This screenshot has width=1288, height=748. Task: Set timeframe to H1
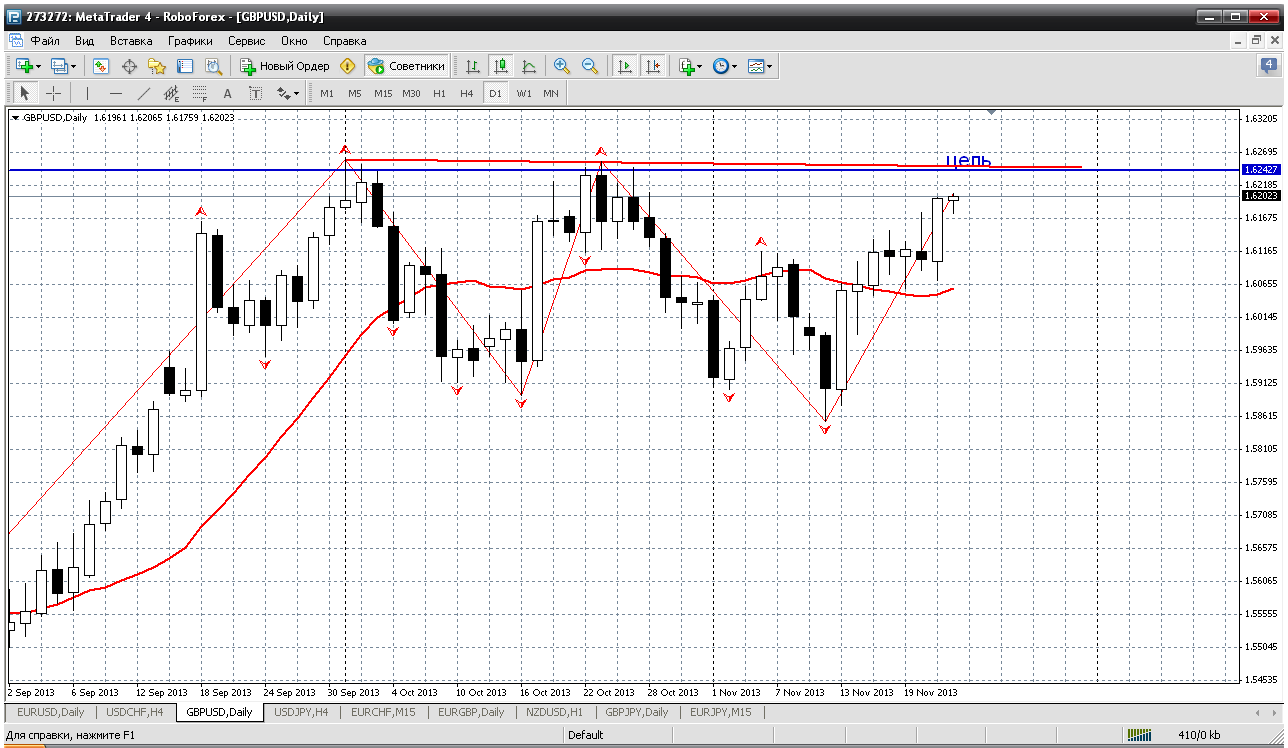tap(439, 93)
